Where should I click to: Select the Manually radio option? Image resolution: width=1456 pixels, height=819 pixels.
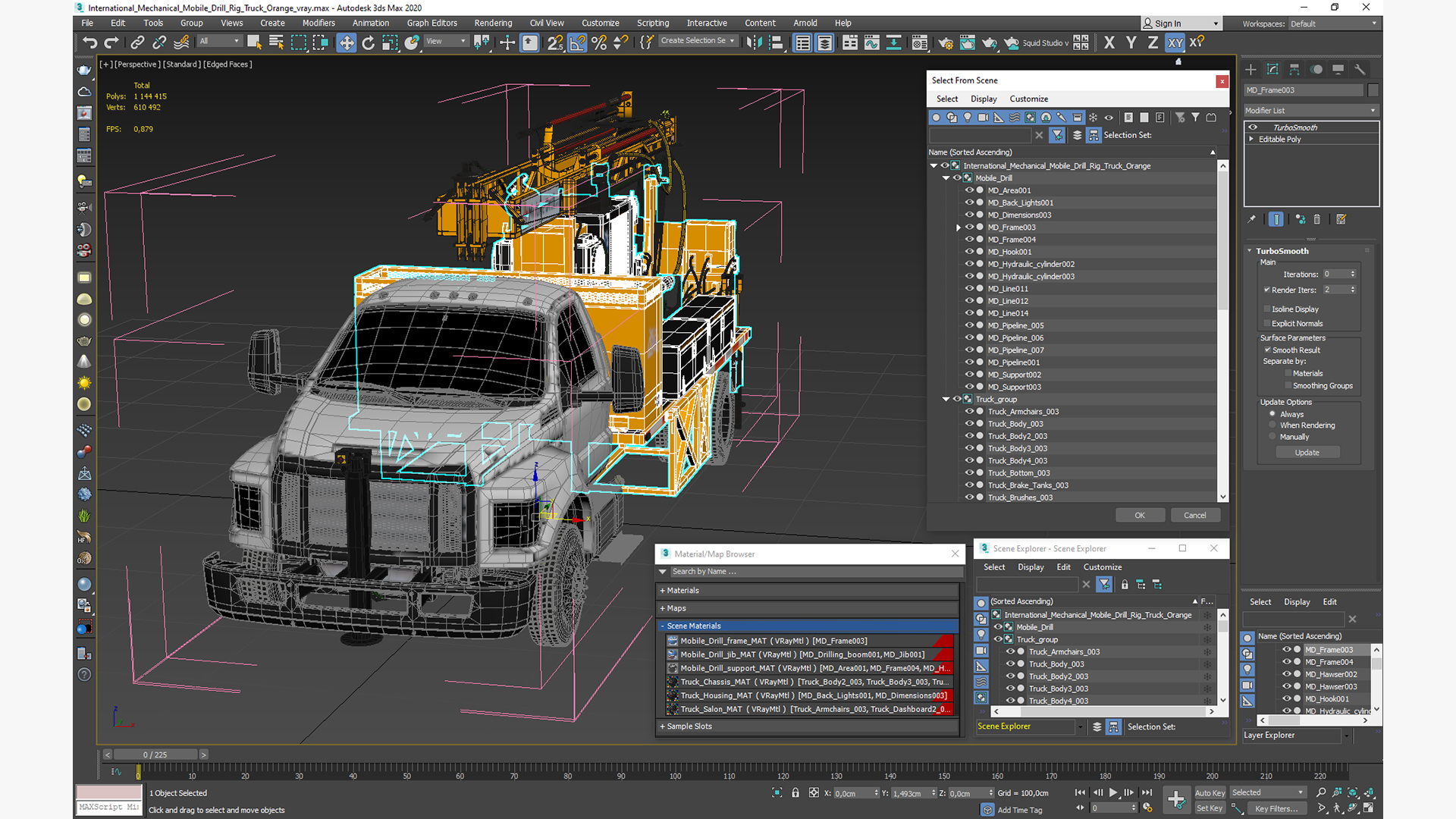click(1272, 437)
